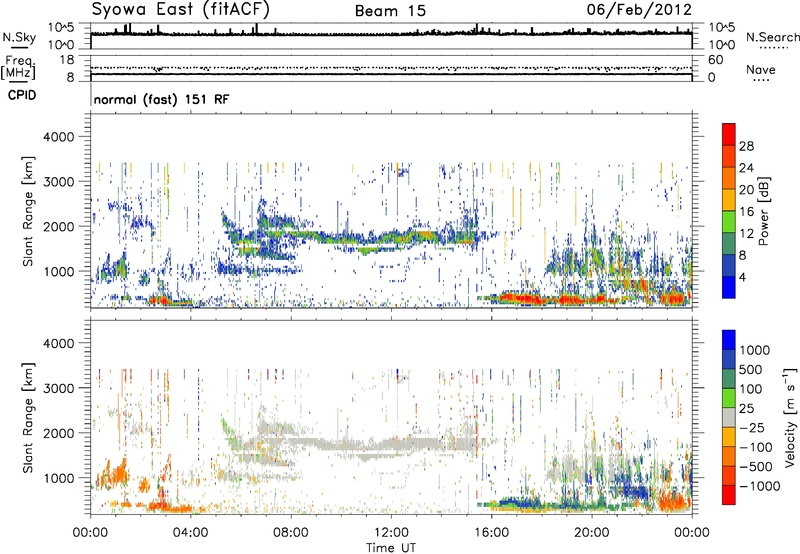Click the "4000" range tick of the power panel
Screen dimensions: 800x554
pyautogui.click(x=59, y=137)
